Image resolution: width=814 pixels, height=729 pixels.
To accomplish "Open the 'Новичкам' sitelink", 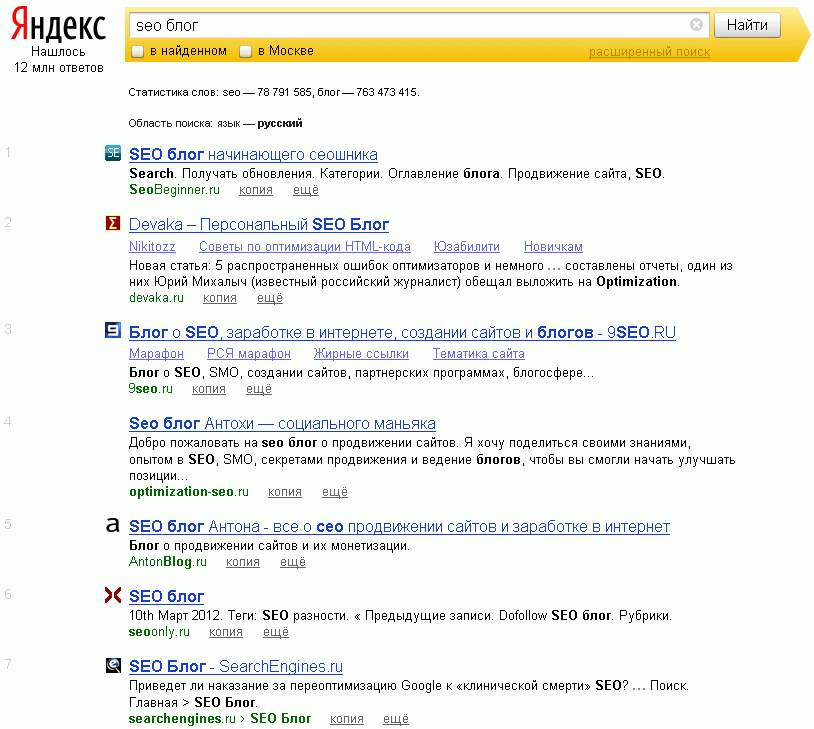I will pyautogui.click(x=553, y=247).
